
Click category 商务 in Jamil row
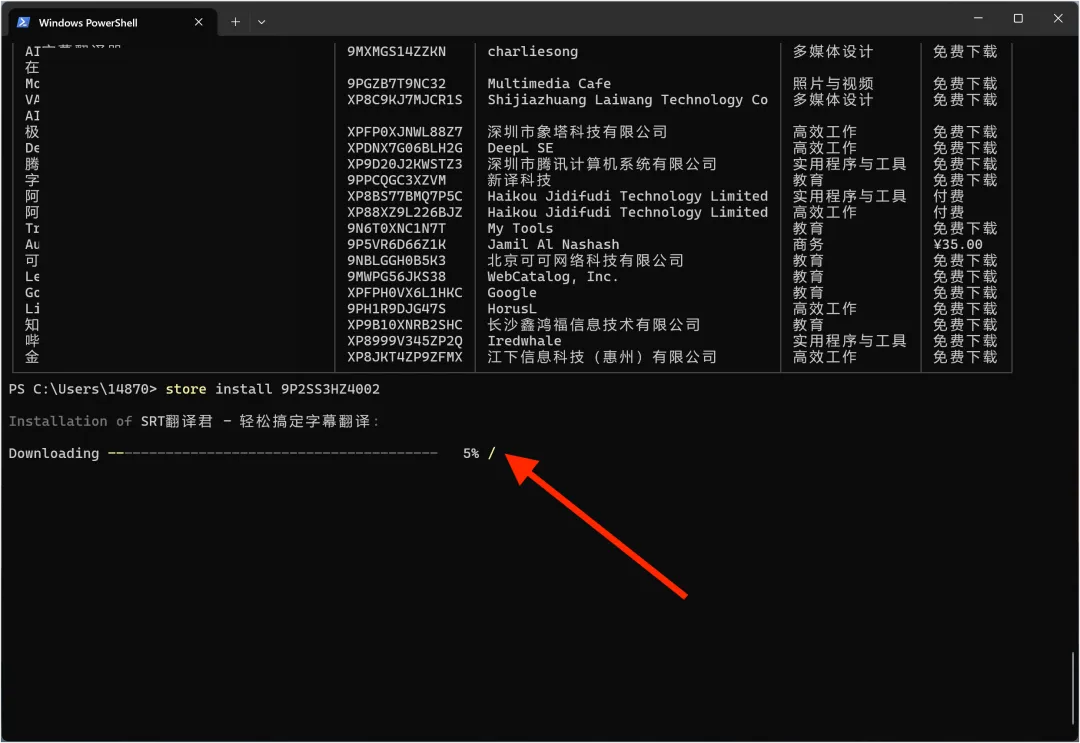(808, 244)
